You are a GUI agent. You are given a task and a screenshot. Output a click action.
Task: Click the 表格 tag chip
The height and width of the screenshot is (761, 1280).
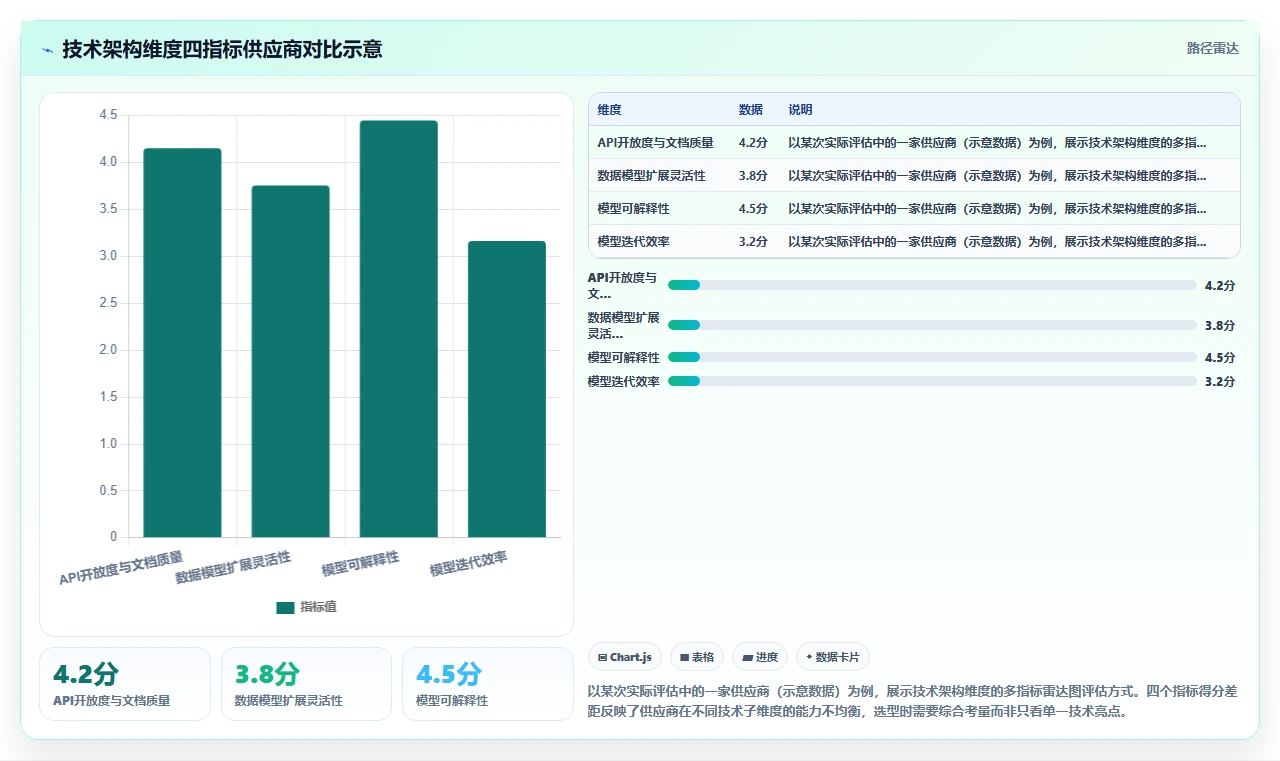(697, 657)
